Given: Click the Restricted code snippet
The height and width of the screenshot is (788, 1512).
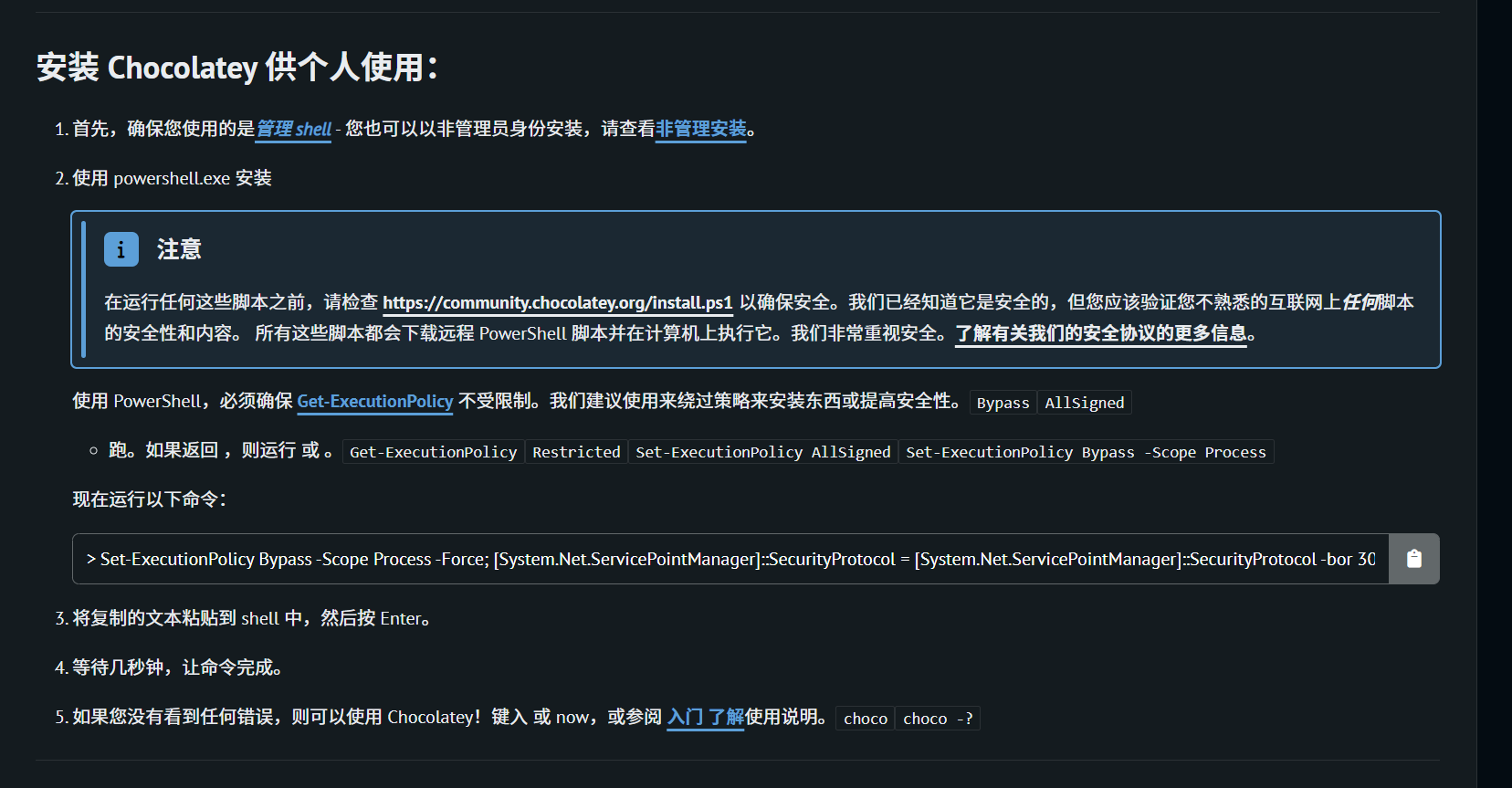Looking at the screenshot, I should [576, 452].
